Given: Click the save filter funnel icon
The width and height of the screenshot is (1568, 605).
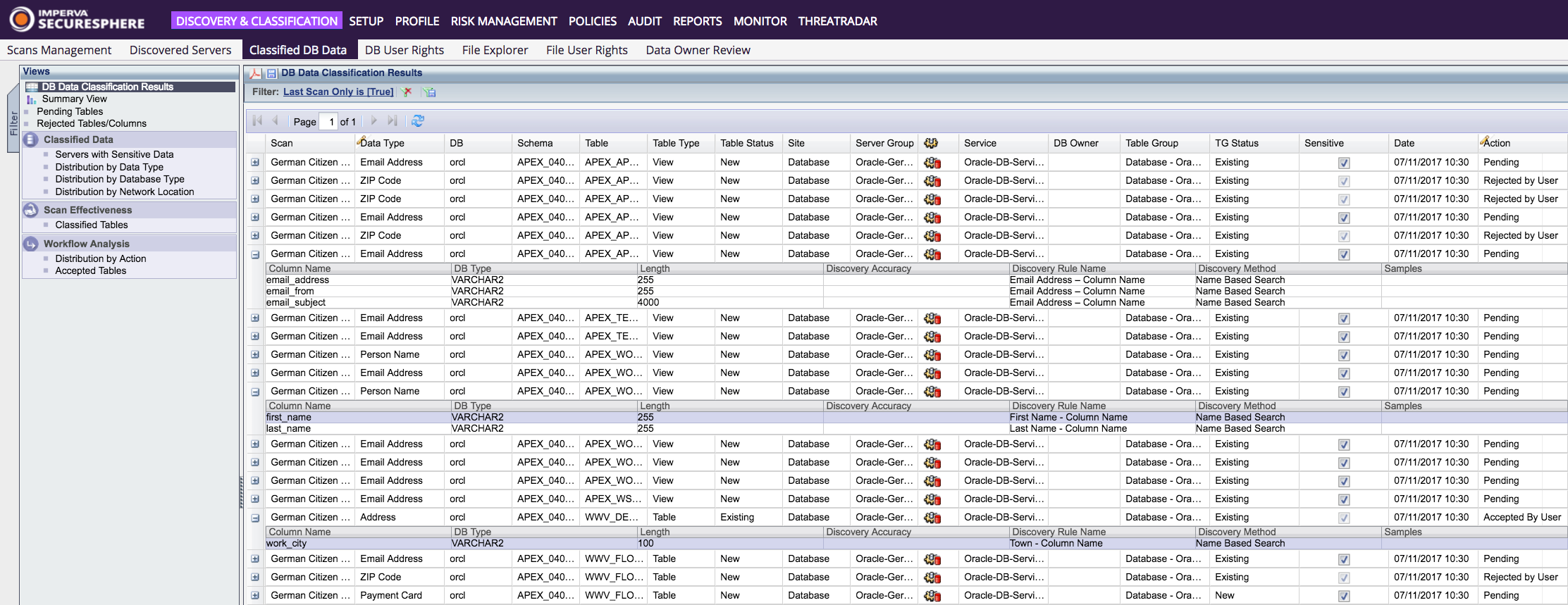Looking at the screenshot, I should point(429,92).
